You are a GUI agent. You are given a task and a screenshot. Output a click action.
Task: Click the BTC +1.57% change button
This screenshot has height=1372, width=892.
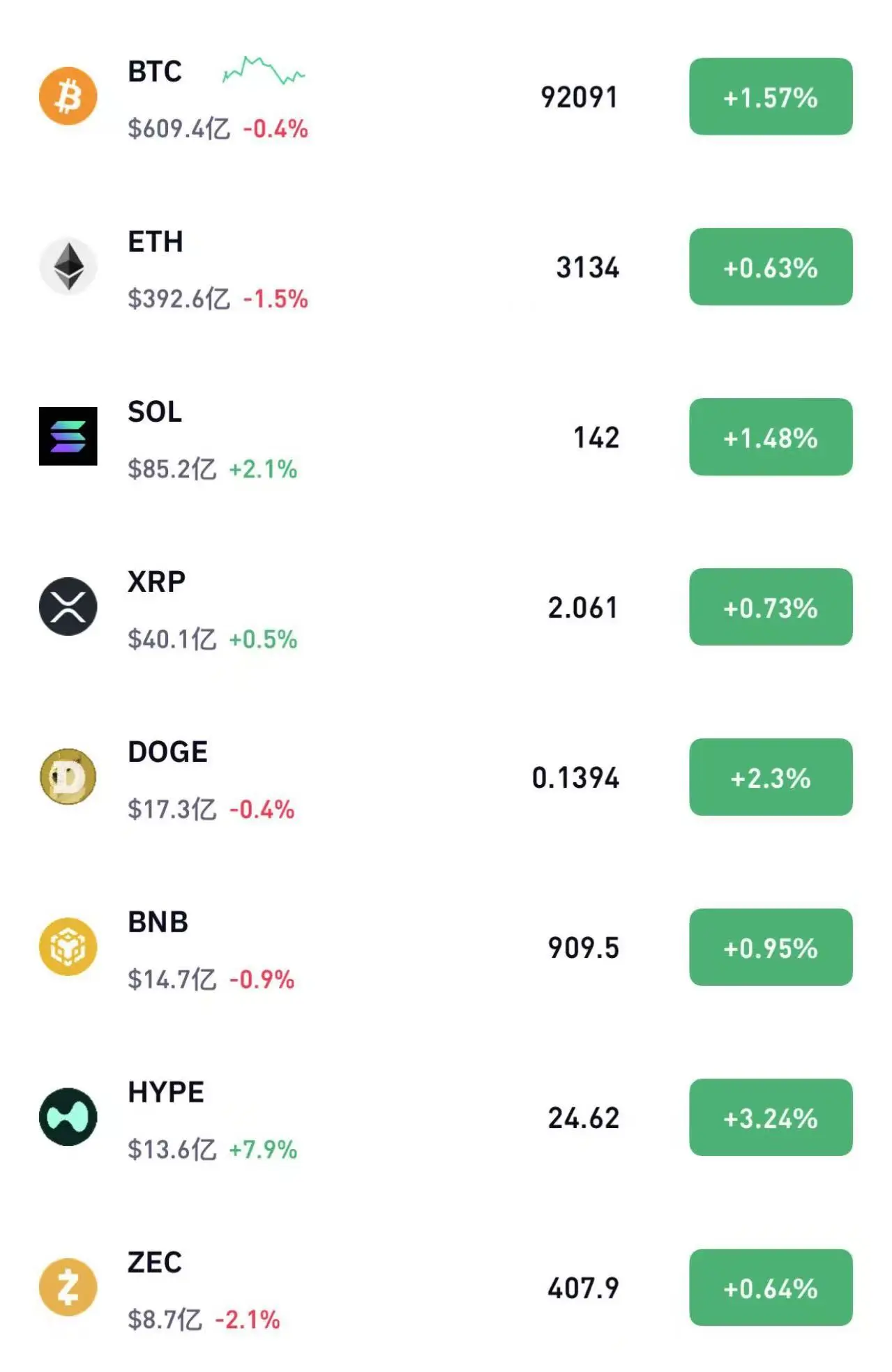[771, 97]
